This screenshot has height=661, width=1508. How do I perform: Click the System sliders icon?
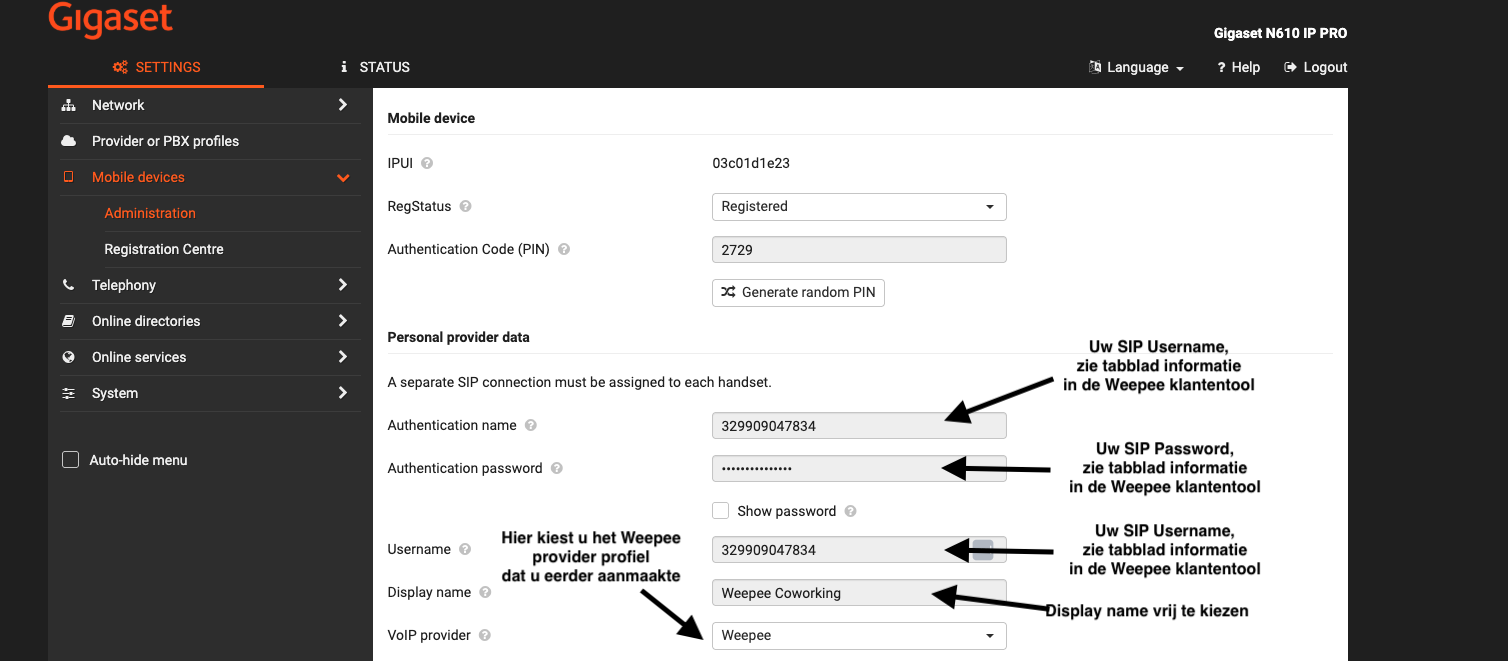(69, 393)
